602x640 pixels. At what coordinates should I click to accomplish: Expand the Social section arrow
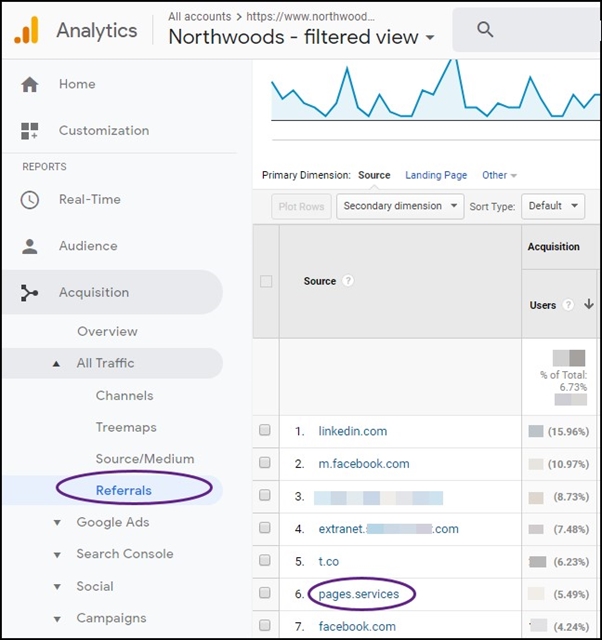click(x=57, y=587)
